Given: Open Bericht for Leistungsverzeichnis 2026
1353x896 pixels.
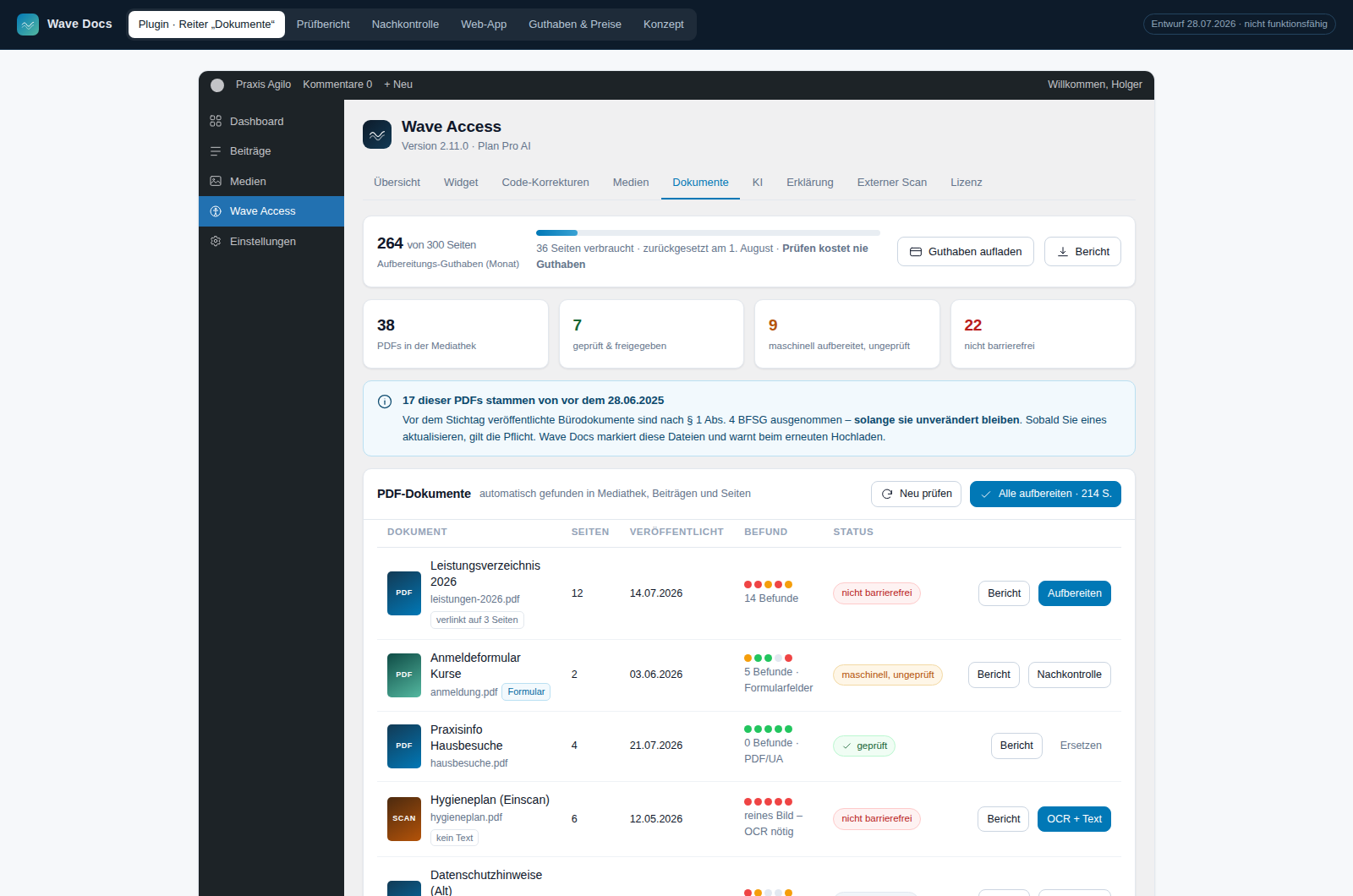Looking at the screenshot, I should 1005,593.
